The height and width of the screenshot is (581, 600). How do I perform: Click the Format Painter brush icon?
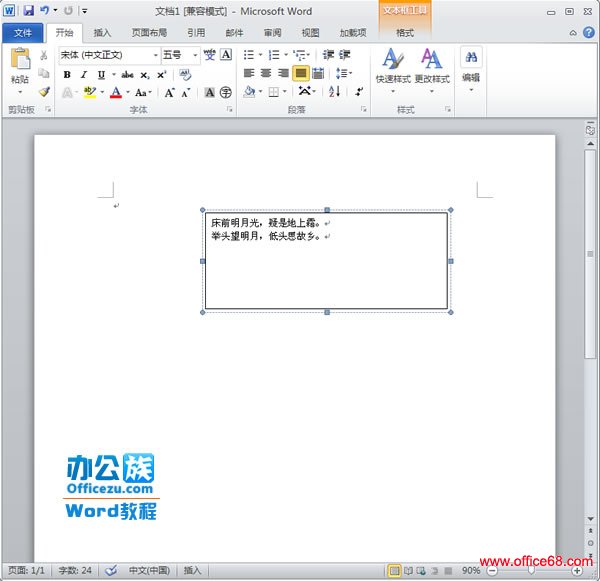point(44,91)
